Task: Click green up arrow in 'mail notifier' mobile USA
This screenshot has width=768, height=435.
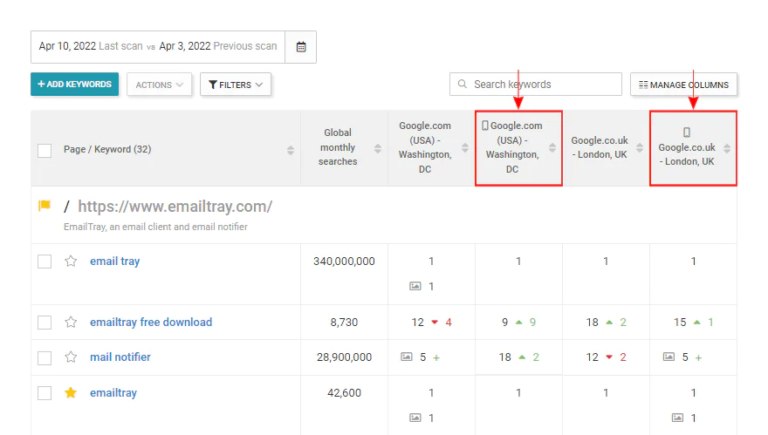Action: 522,357
